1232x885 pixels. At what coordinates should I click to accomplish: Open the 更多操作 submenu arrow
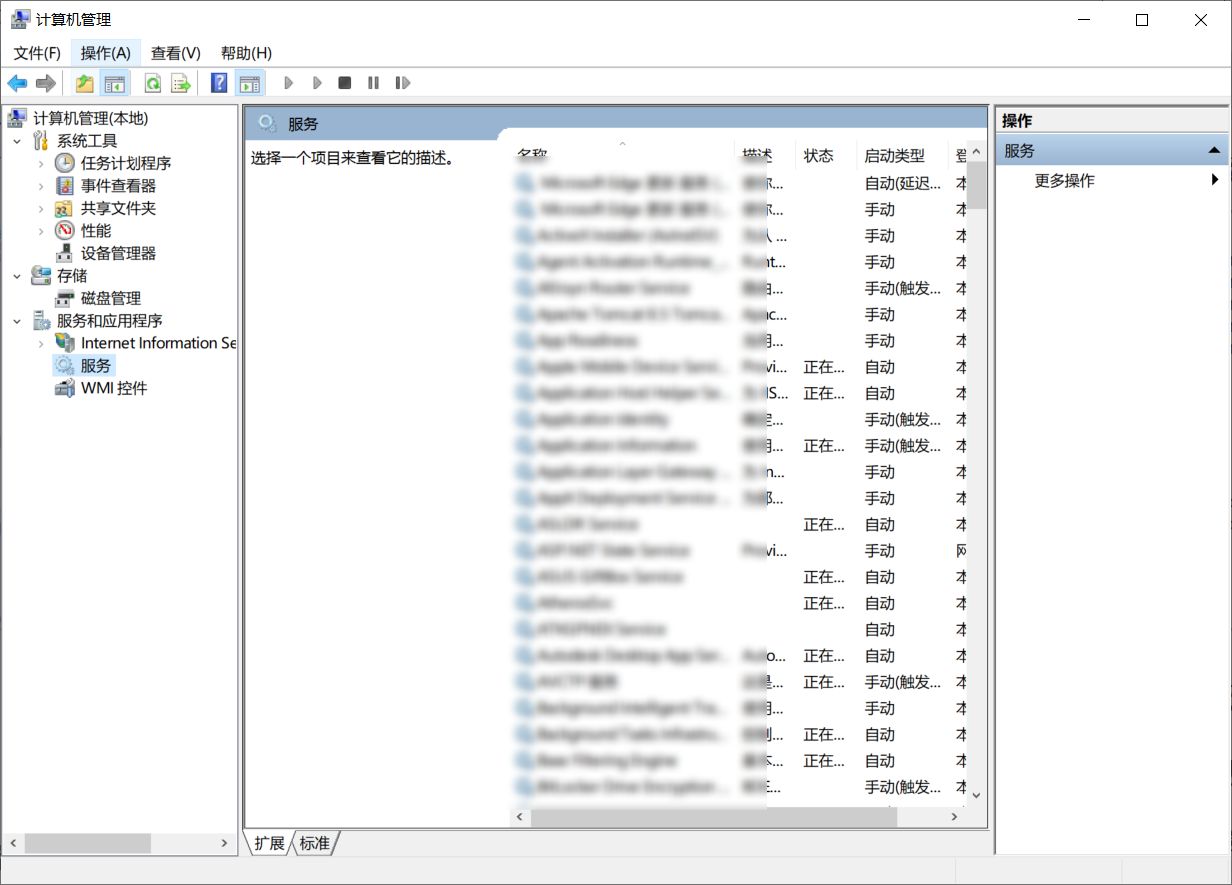click(1215, 181)
